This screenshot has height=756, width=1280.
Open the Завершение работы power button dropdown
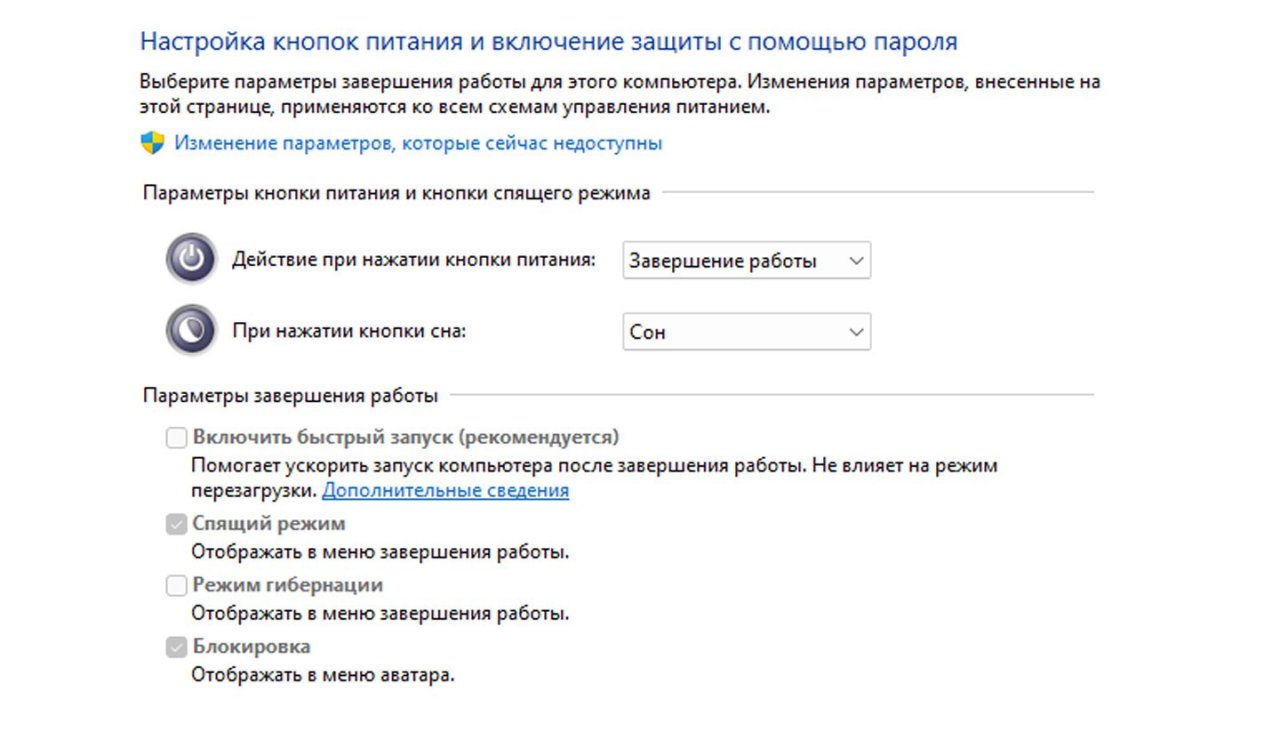click(x=746, y=261)
